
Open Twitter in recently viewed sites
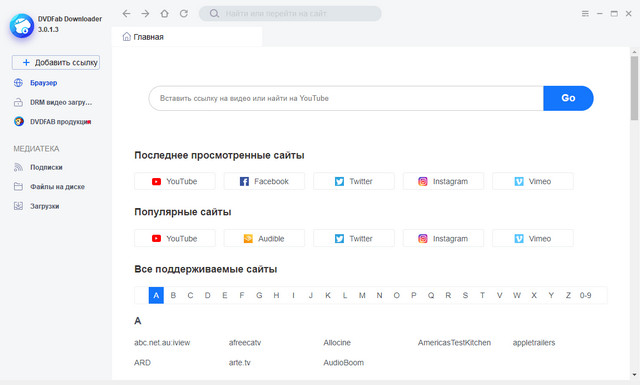354,181
